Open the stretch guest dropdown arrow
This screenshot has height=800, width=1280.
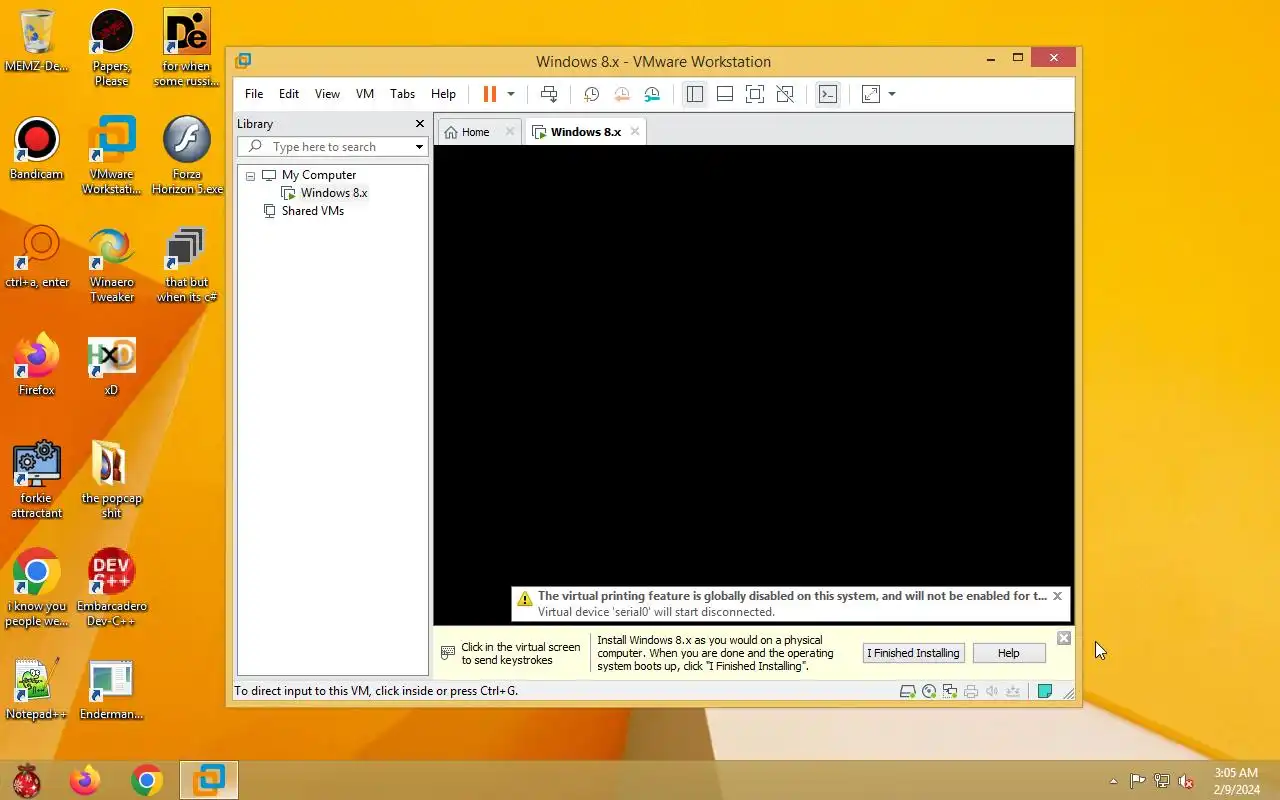(x=892, y=94)
